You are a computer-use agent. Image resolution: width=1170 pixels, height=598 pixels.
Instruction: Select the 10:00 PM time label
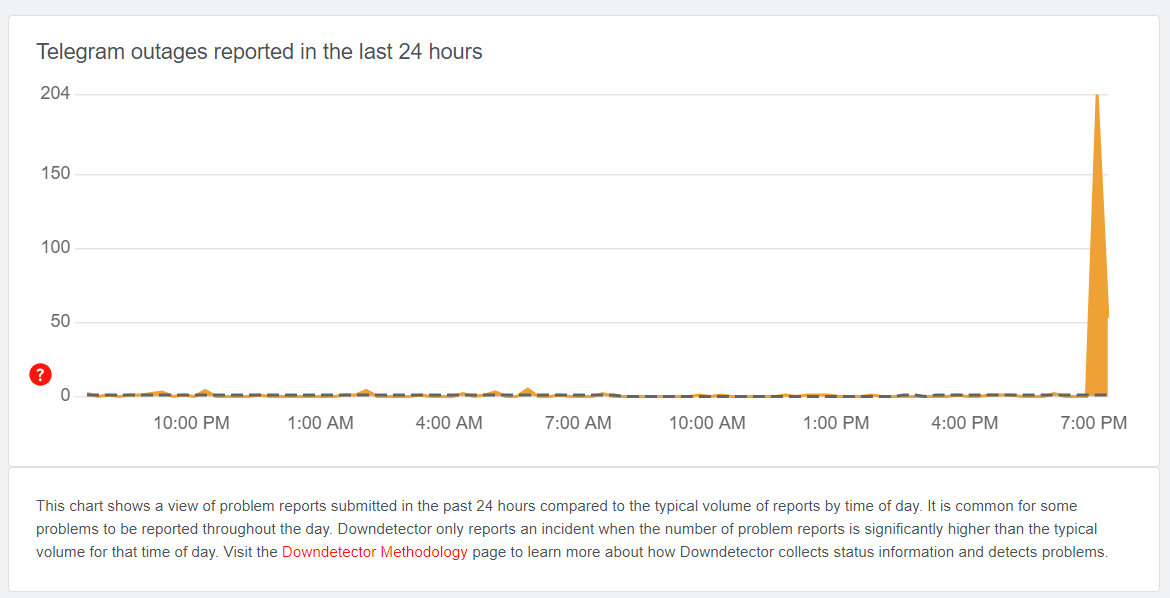[191, 423]
